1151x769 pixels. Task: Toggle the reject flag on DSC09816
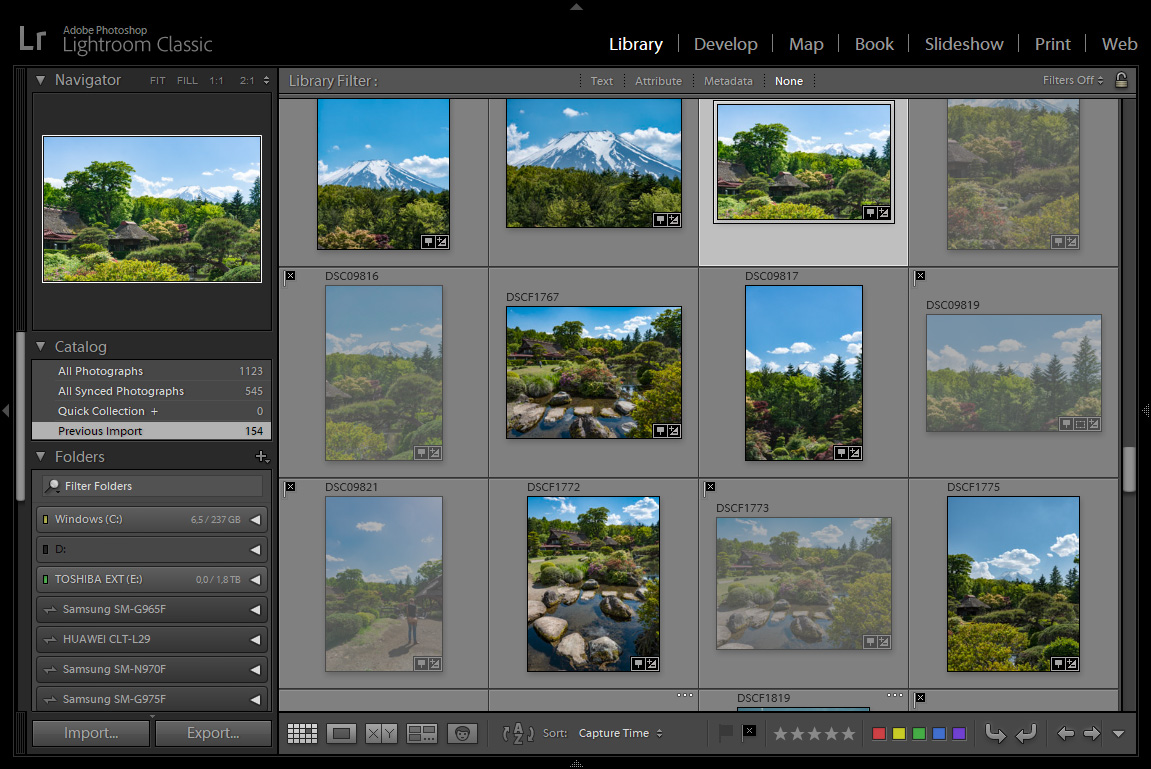(290, 276)
